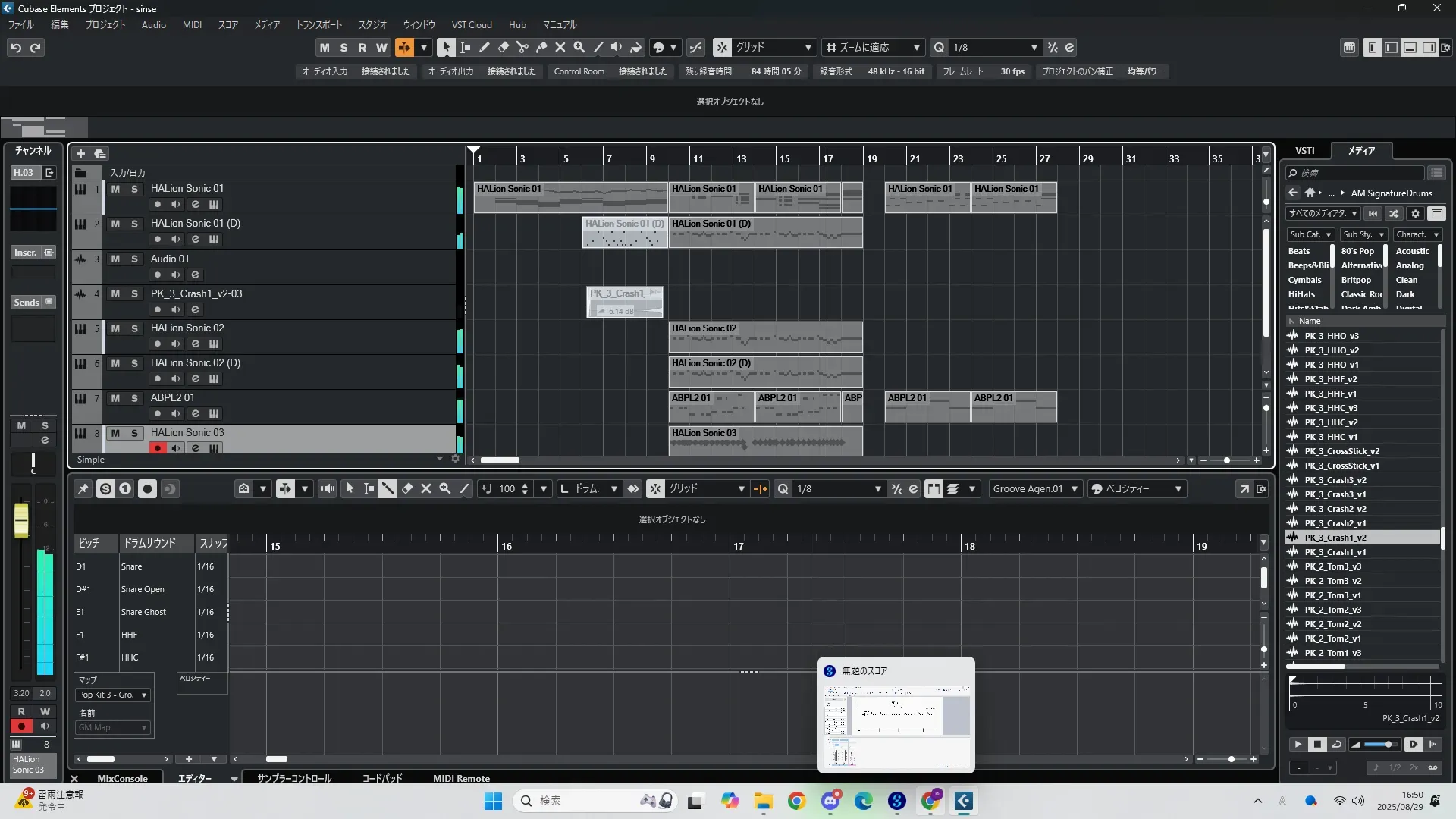
Task: Toggle record enable on HALion Sonic 03 track
Action: (x=157, y=448)
